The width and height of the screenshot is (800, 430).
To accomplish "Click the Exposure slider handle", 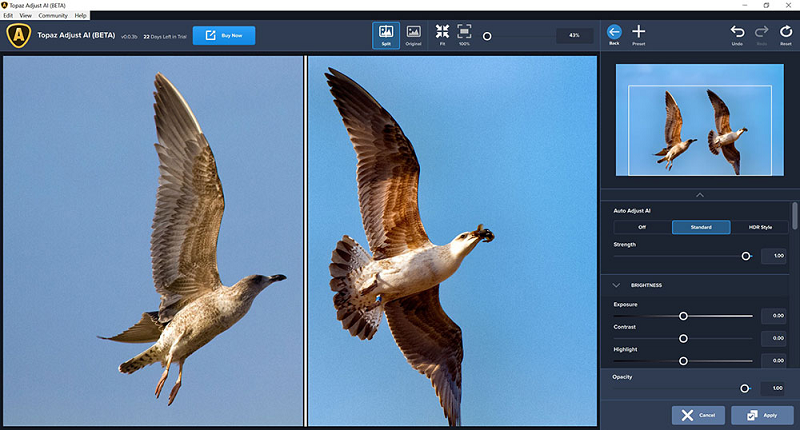I will point(683,316).
